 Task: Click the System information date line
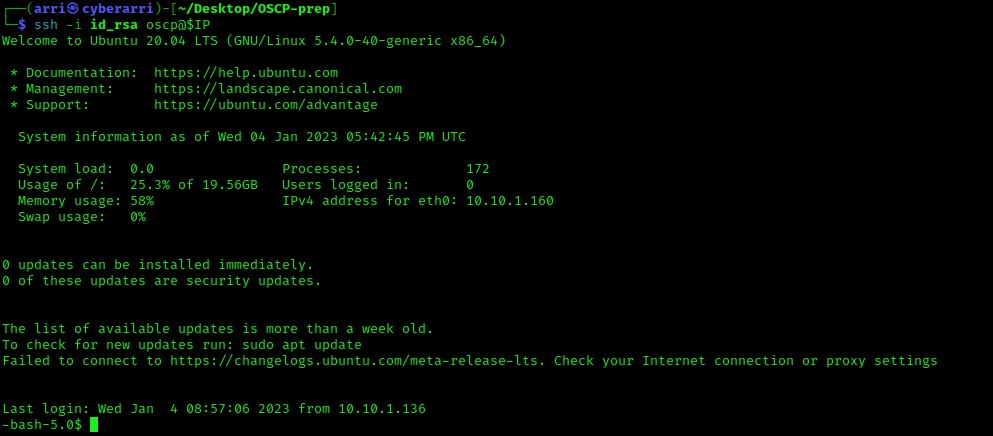(x=242, y=137)
